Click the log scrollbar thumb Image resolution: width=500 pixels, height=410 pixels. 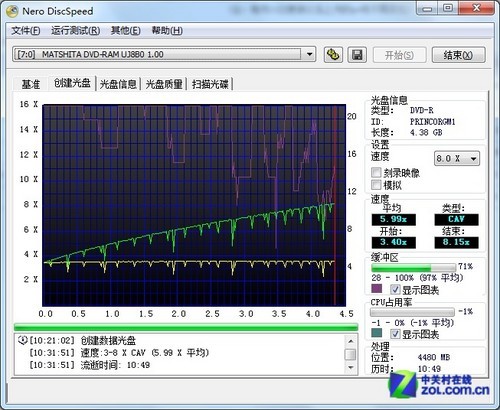pyautogui.click(x=350, y=354)
